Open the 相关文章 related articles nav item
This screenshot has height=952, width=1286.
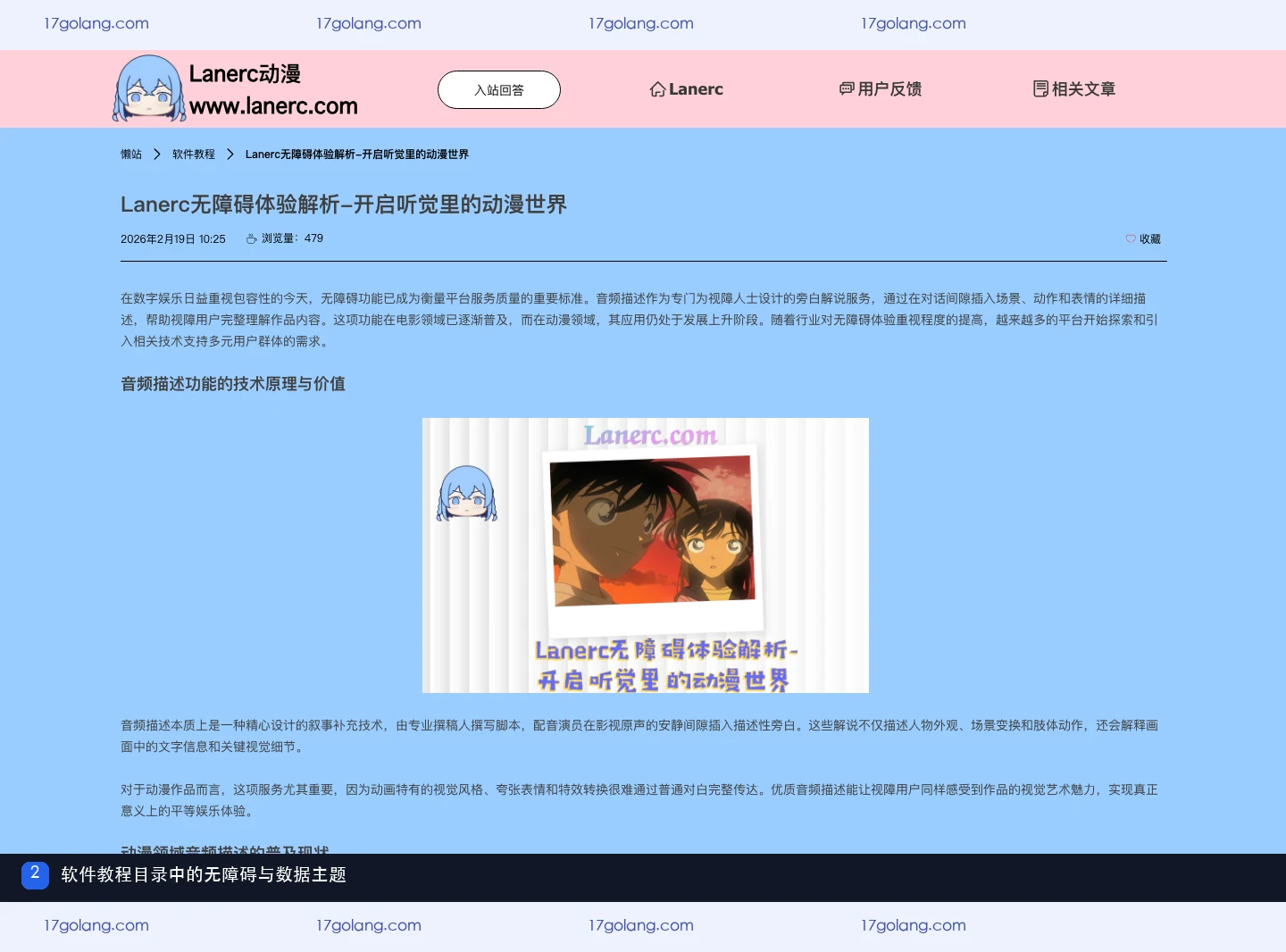click(x=1074, y=89)
